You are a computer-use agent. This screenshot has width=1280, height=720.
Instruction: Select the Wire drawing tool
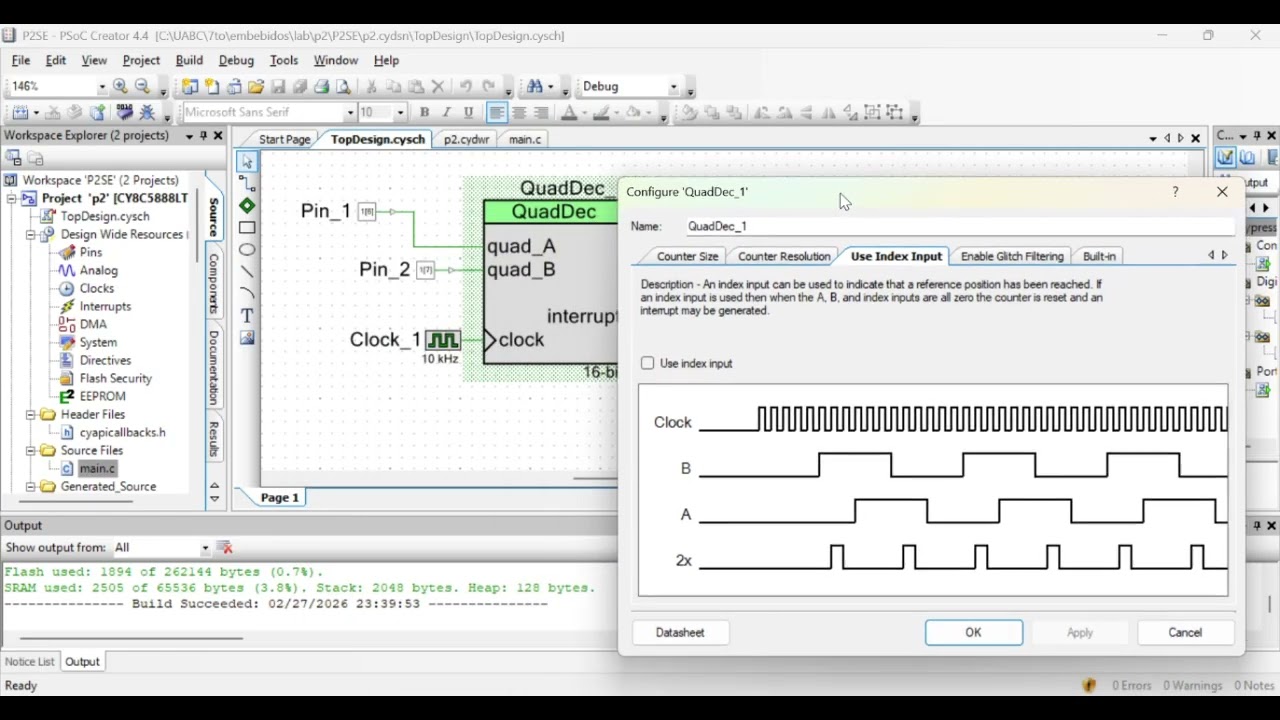pyautogui.click(x=247, y=183)
